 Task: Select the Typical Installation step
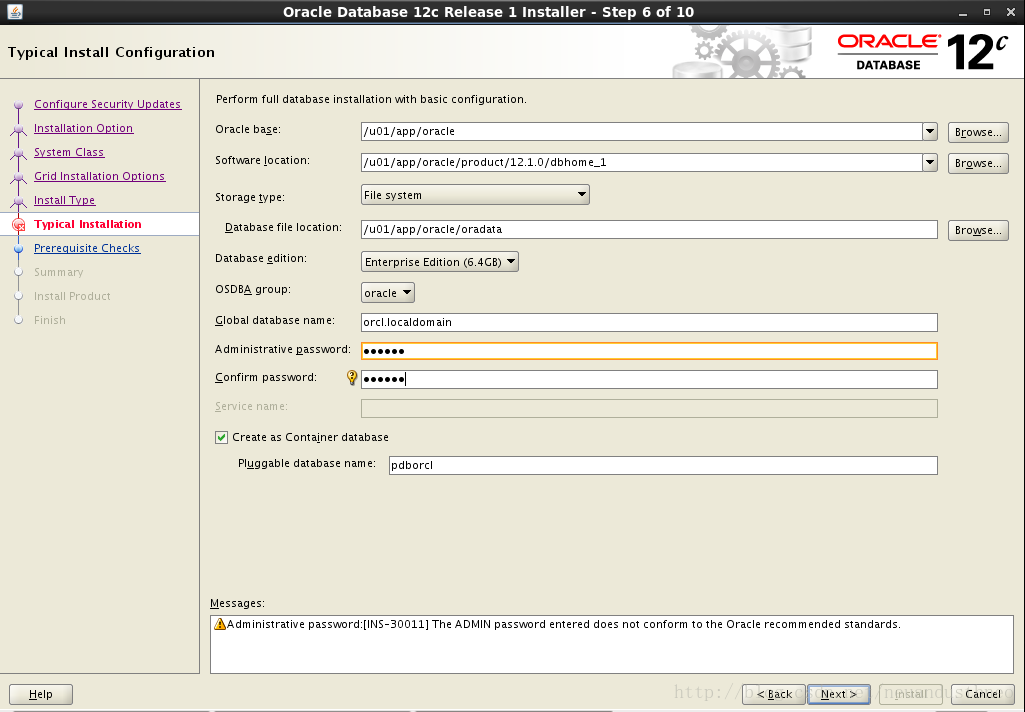coord(88,224)
